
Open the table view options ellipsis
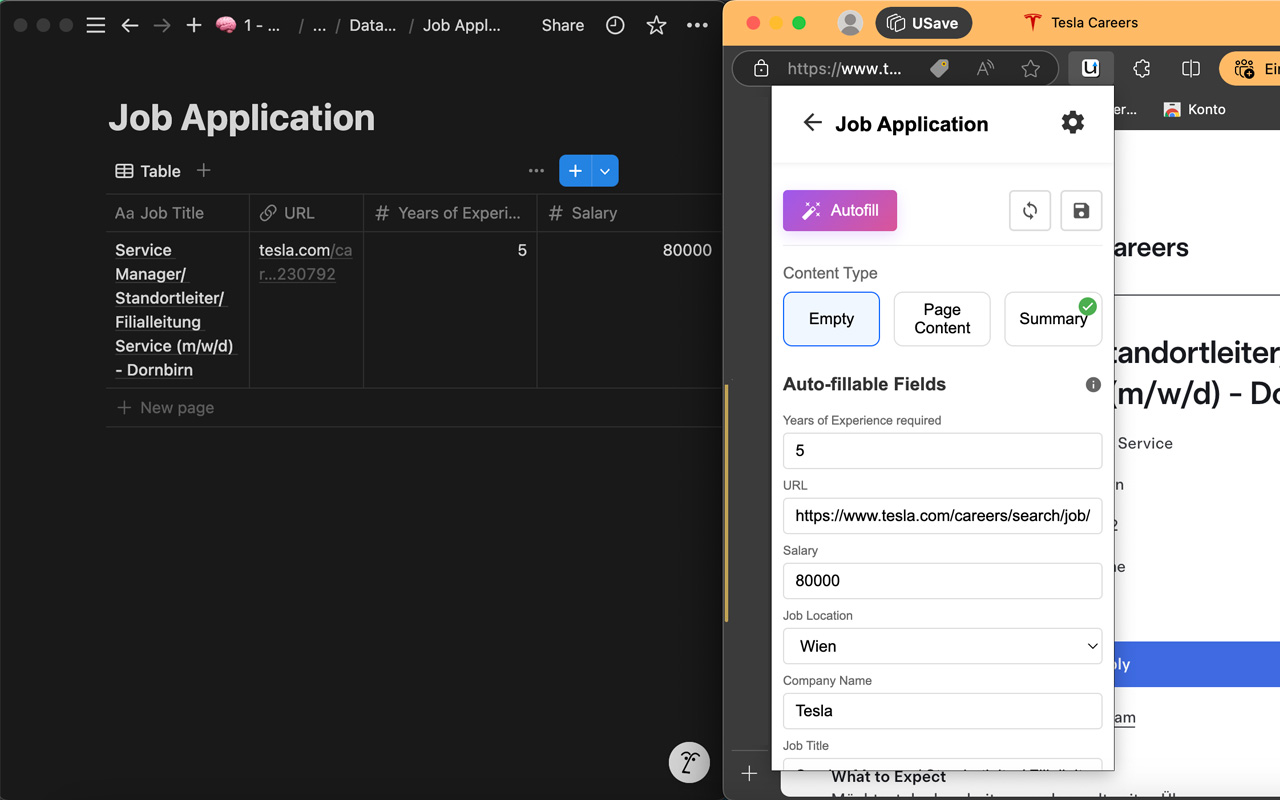[536, 171]
